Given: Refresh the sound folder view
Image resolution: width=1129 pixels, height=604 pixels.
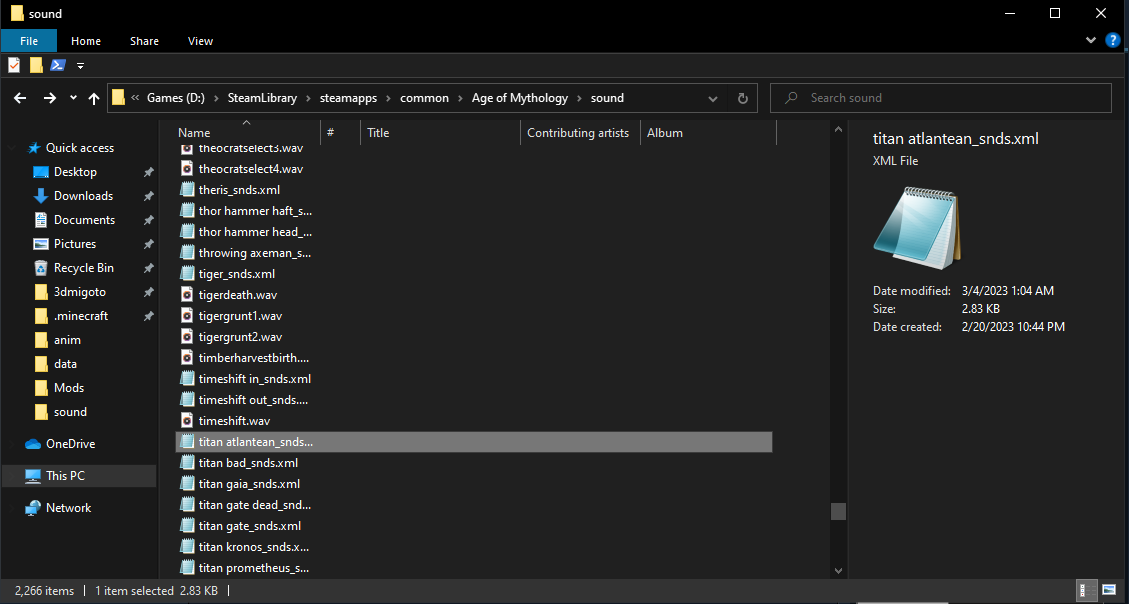Looking at the screenshot, I should [743, 98].
